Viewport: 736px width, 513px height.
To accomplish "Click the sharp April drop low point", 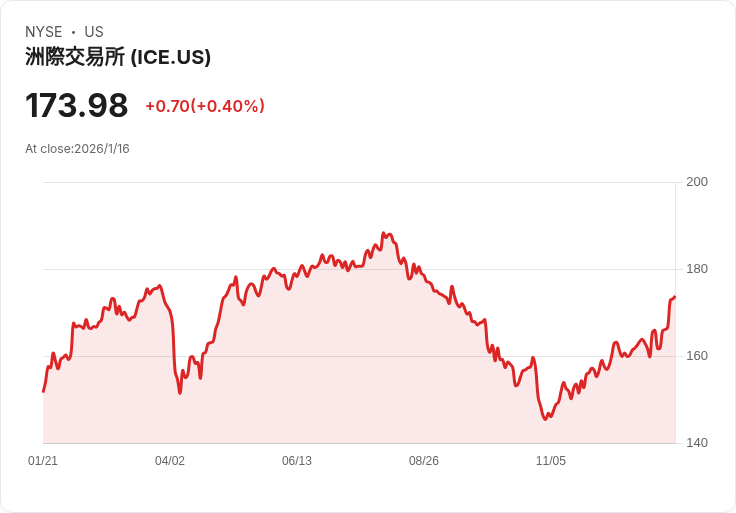I will click(180, 392).
